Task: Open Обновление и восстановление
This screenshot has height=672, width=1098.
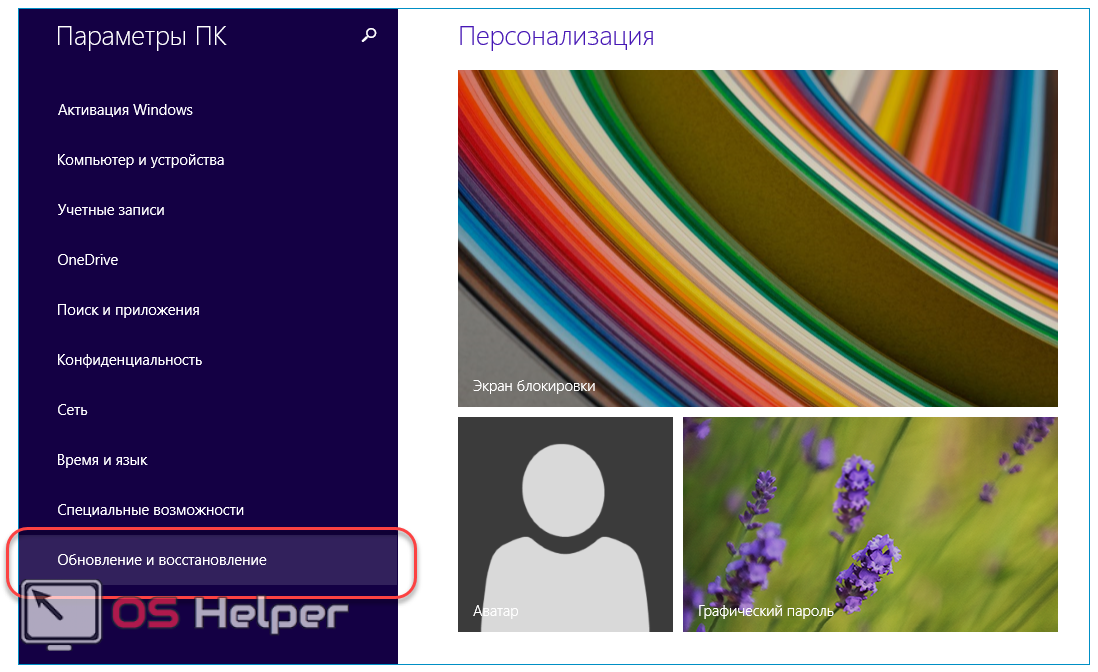Action: click(x=162, y=560)
